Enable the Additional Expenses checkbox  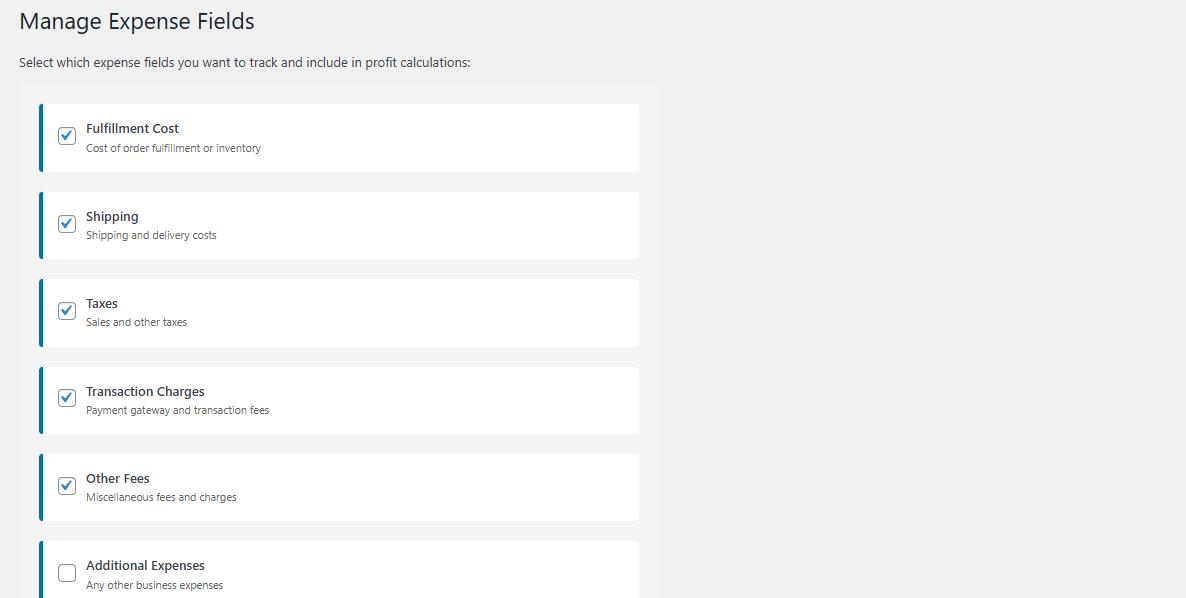coord(66,572)
